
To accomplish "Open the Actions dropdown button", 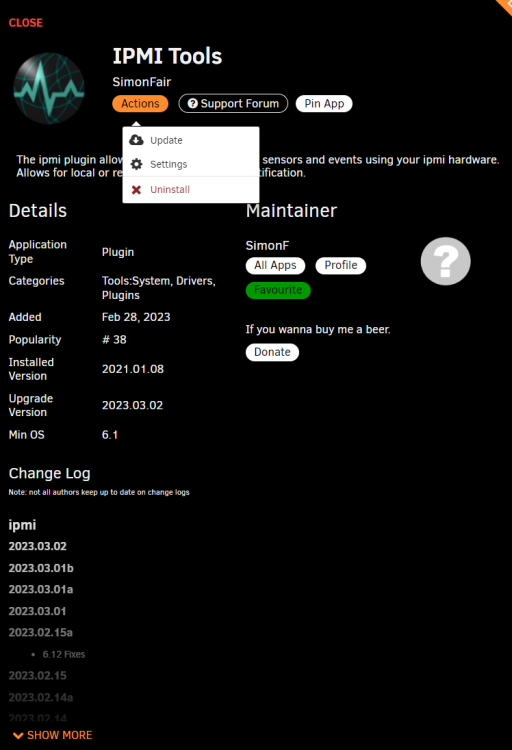I will pos(140,104).
